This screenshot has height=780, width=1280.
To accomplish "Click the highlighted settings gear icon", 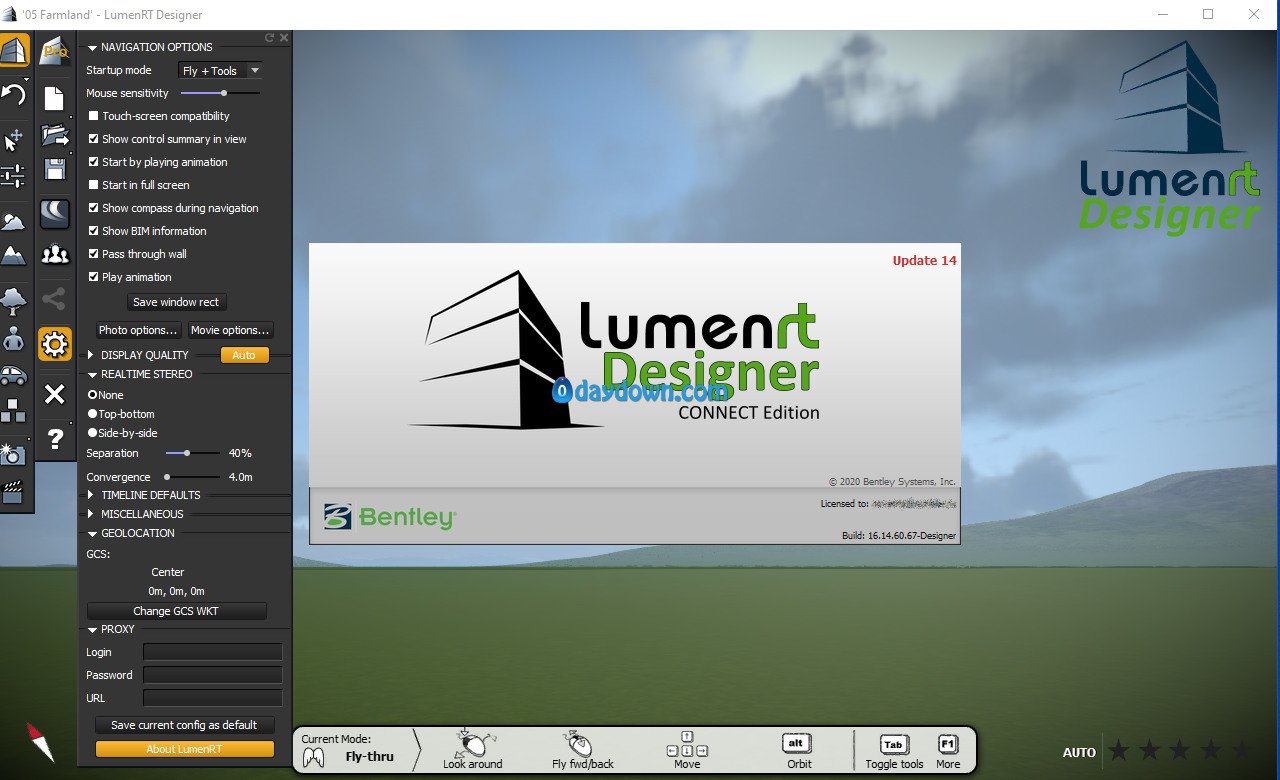I will (54, 344).
